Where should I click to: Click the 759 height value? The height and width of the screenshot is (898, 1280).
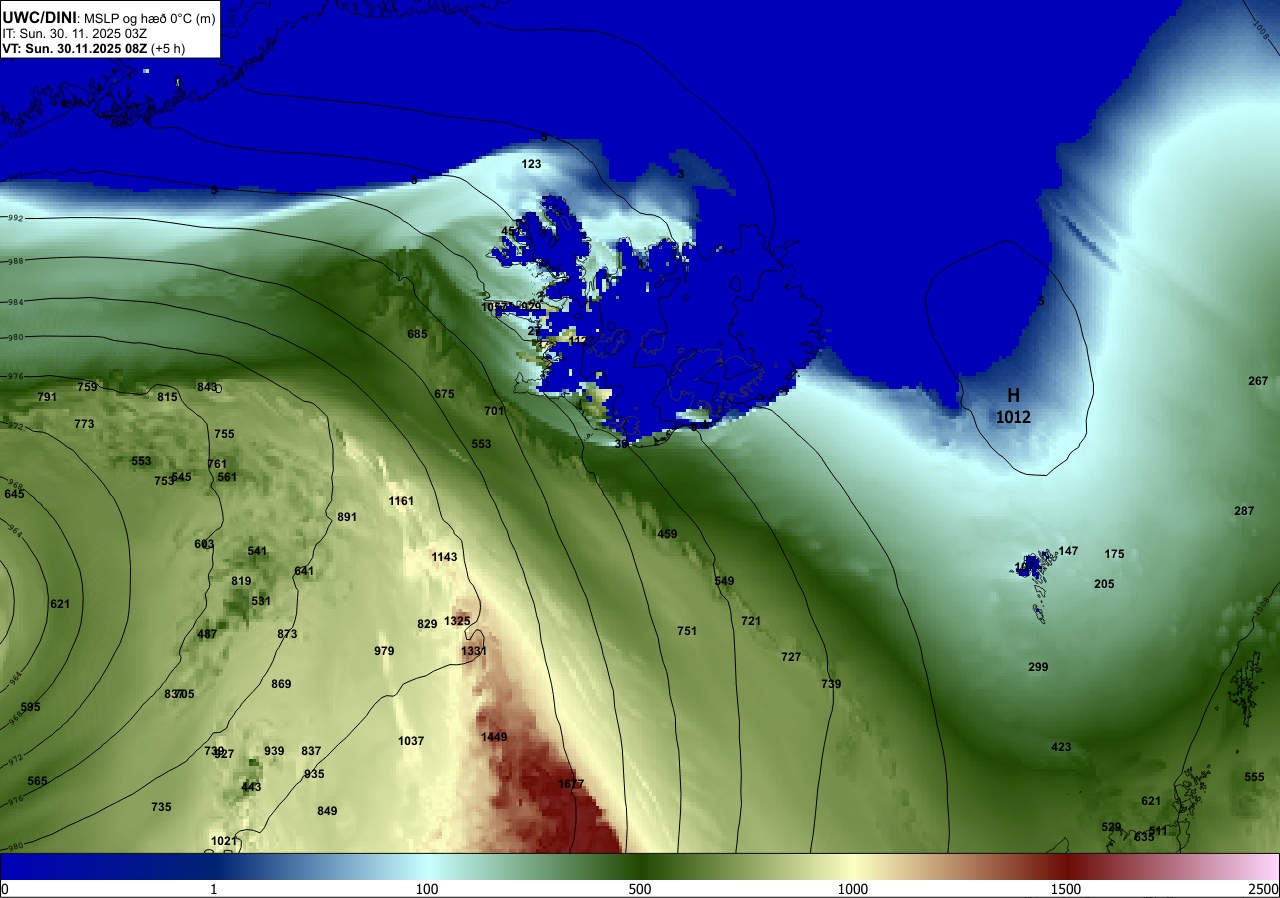[87, 387]
